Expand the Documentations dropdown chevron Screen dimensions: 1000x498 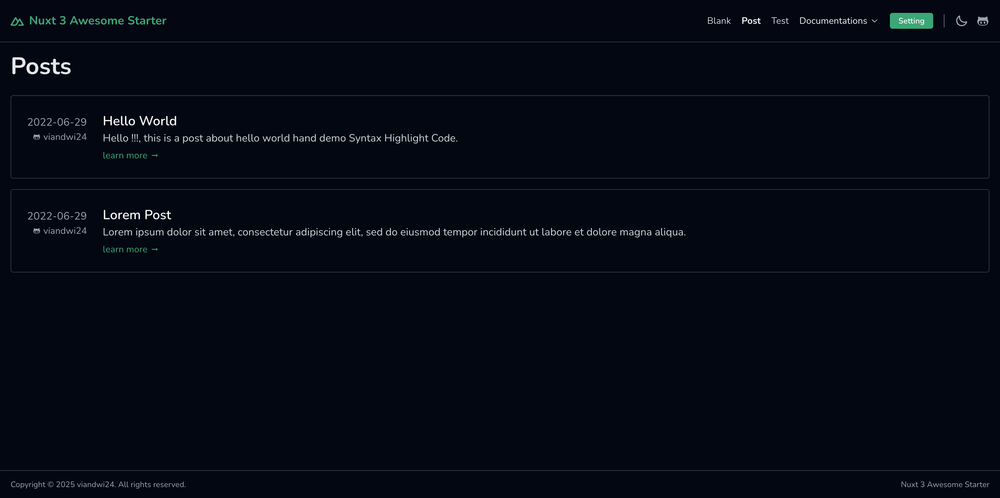coord(874,21)
